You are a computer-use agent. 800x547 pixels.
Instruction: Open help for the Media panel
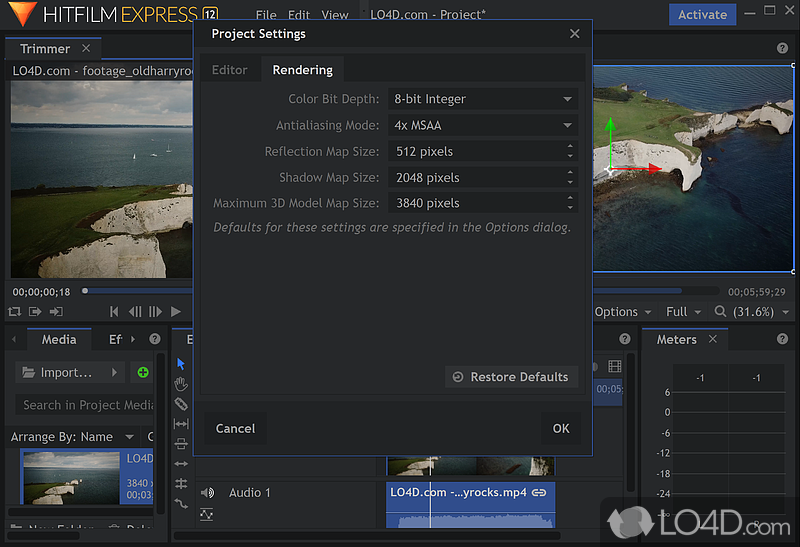click(155, 339)
